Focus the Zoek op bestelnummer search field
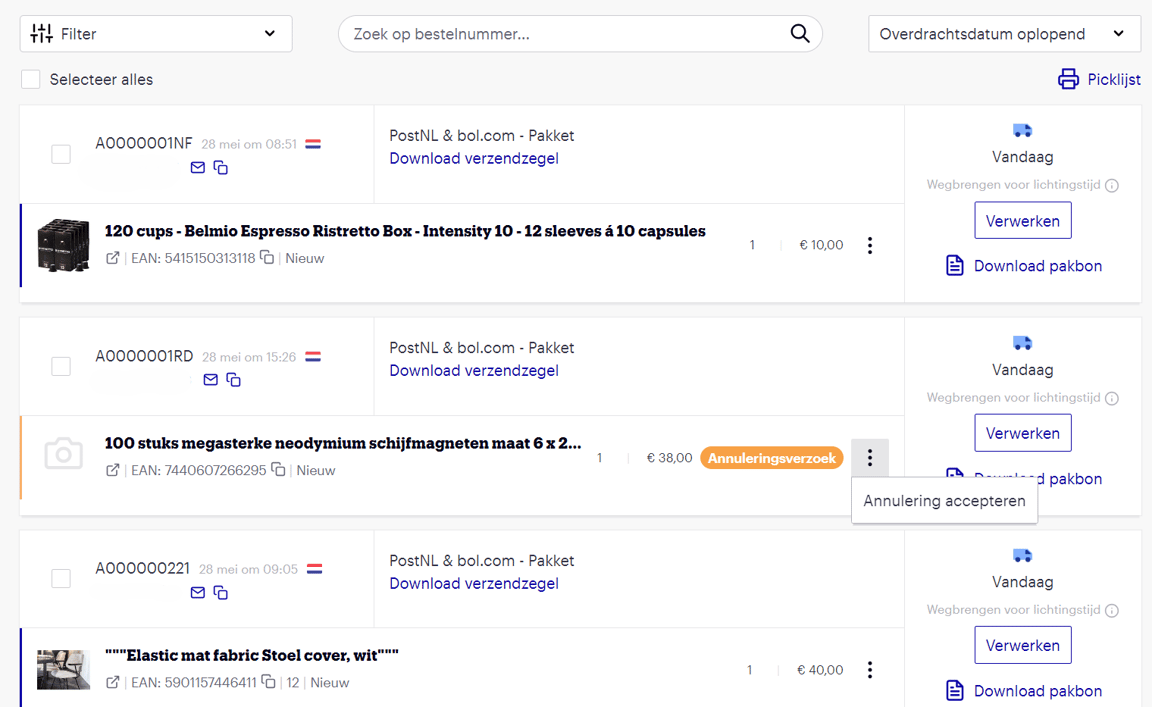The image size is (1152, 707). coord(565,34)
